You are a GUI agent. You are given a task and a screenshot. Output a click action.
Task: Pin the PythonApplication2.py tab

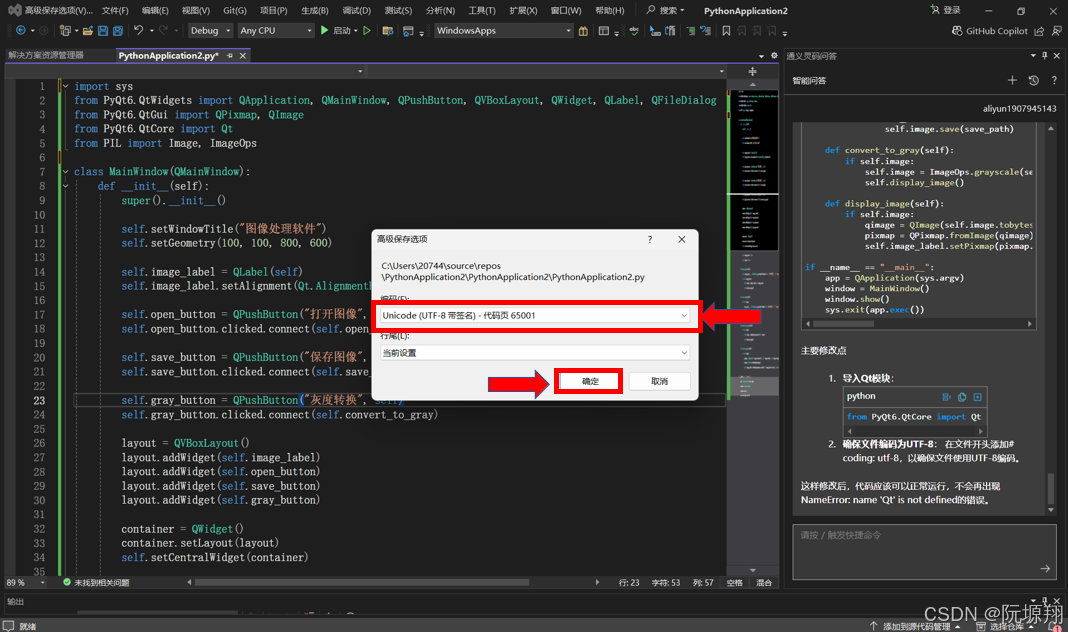(230, 56)
